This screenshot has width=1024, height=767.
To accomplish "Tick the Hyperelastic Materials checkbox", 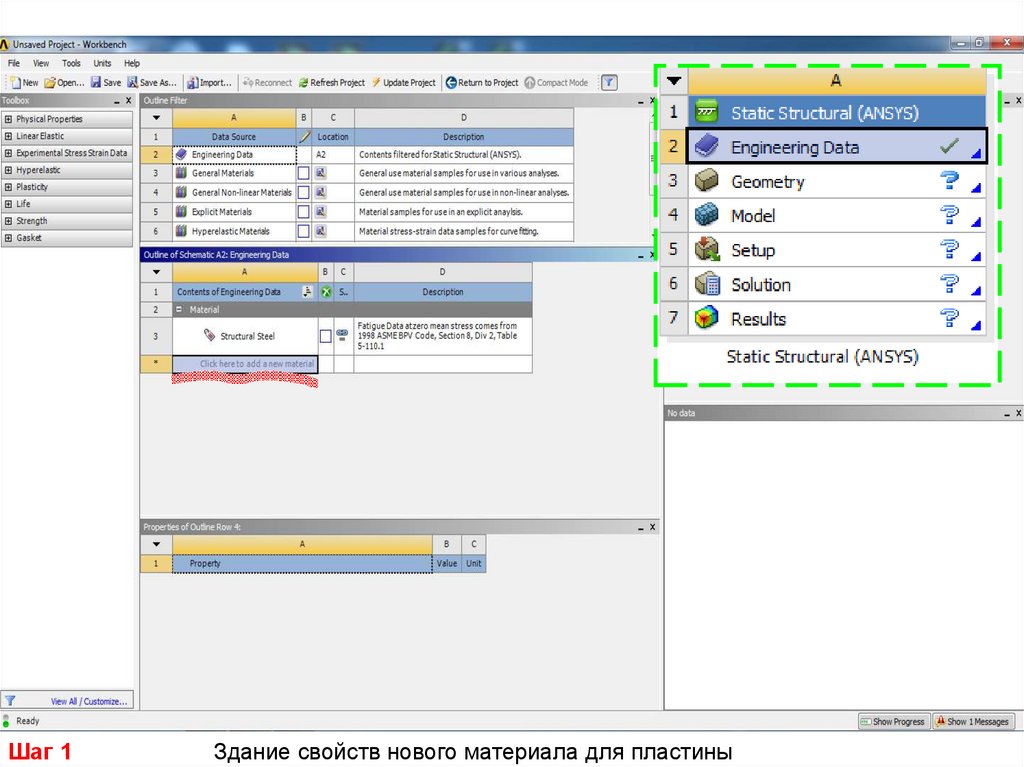I will (x=303, y=231).
